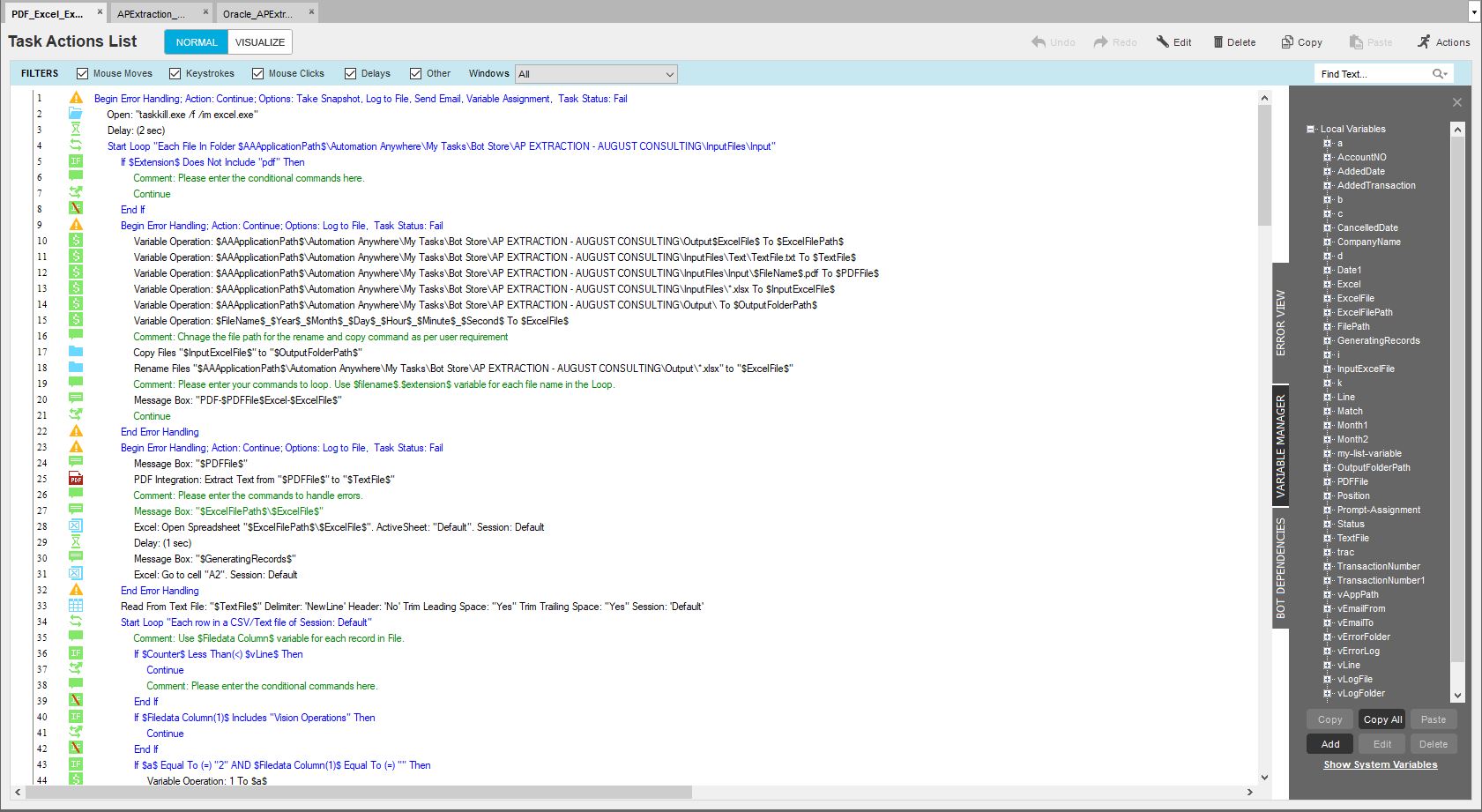The width and height of the screenshot is (1482, 812).
Task: Click the Excel icon on line 28
Action: 76,527
